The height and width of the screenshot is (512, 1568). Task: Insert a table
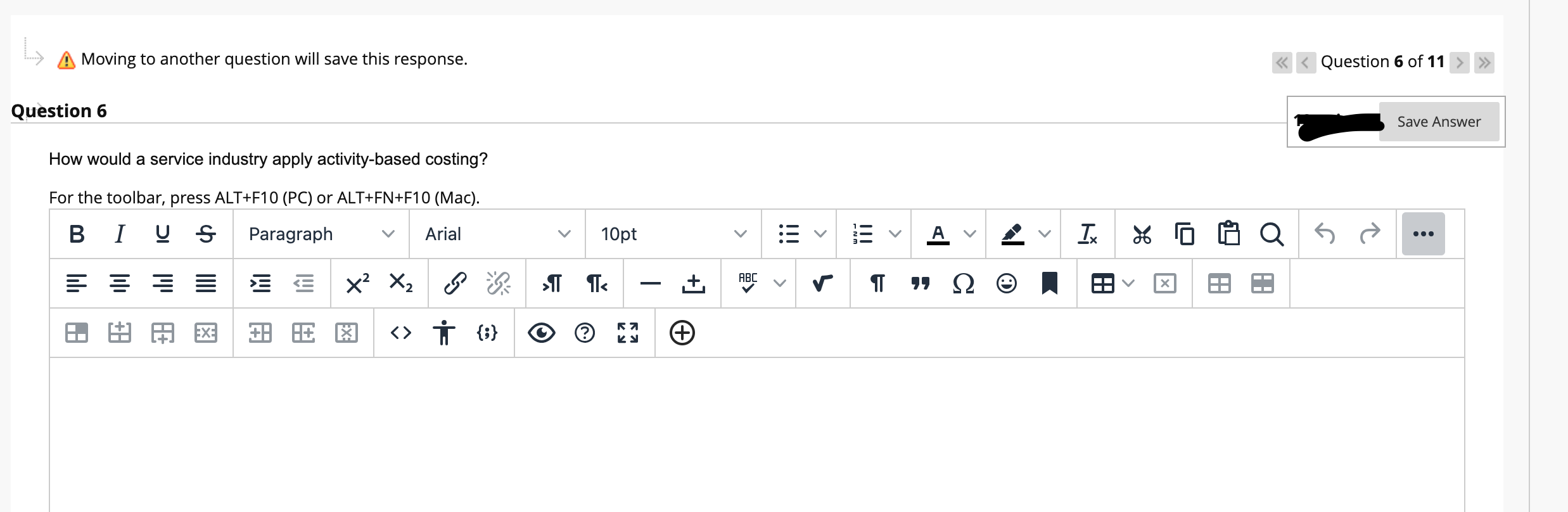pyautogui.click(x=1103, y=283)
